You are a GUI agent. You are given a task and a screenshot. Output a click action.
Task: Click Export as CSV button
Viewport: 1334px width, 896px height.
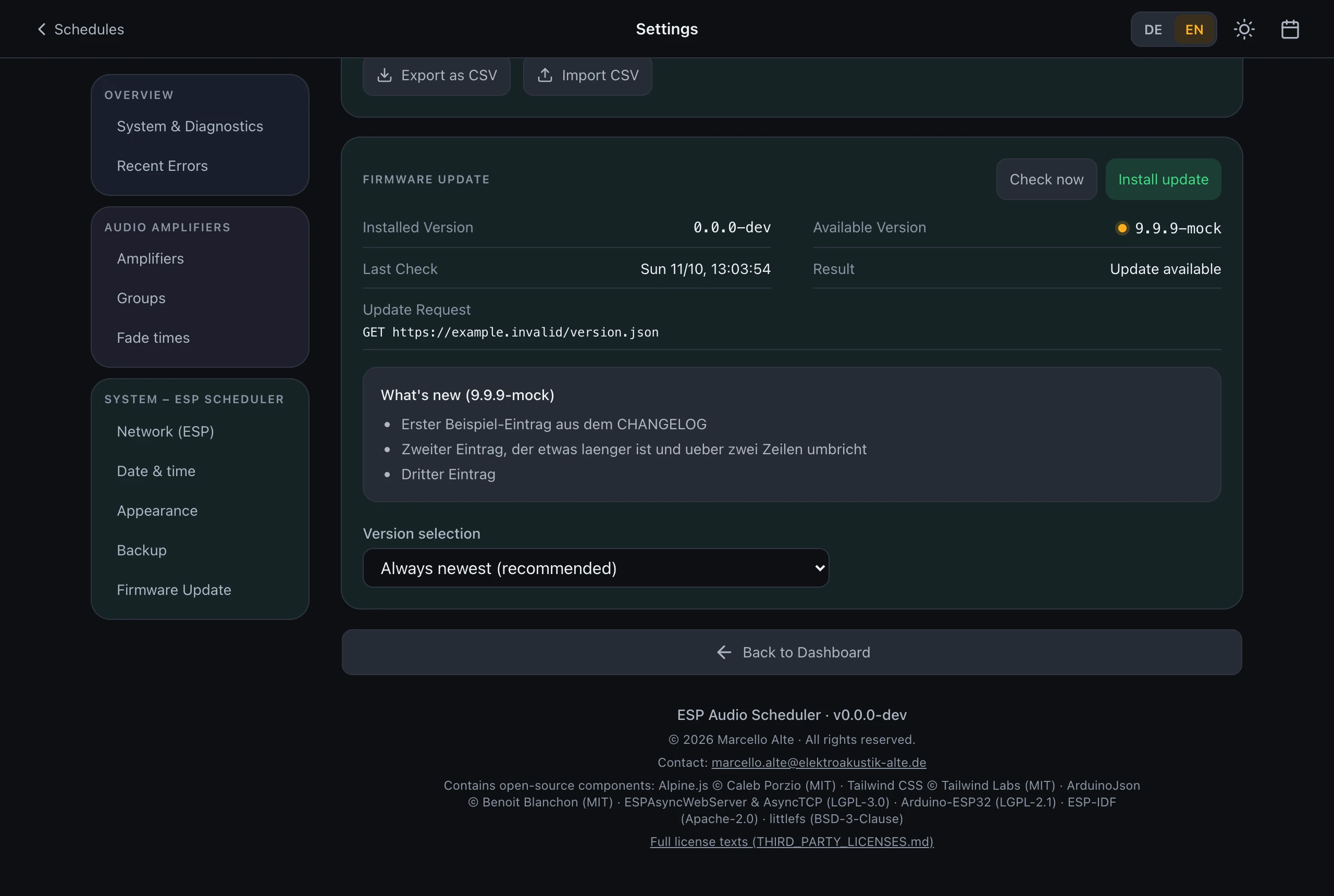tap(437, 75)
